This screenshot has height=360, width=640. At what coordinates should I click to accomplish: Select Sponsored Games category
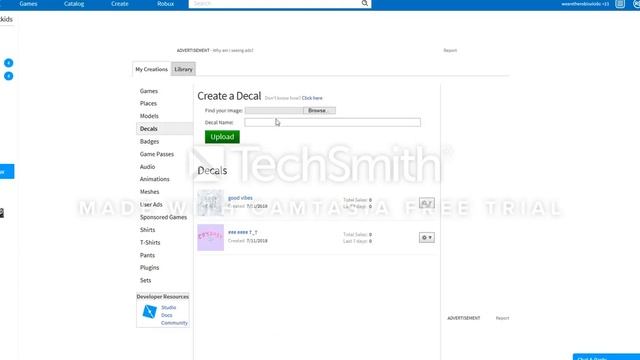(163, 217)
